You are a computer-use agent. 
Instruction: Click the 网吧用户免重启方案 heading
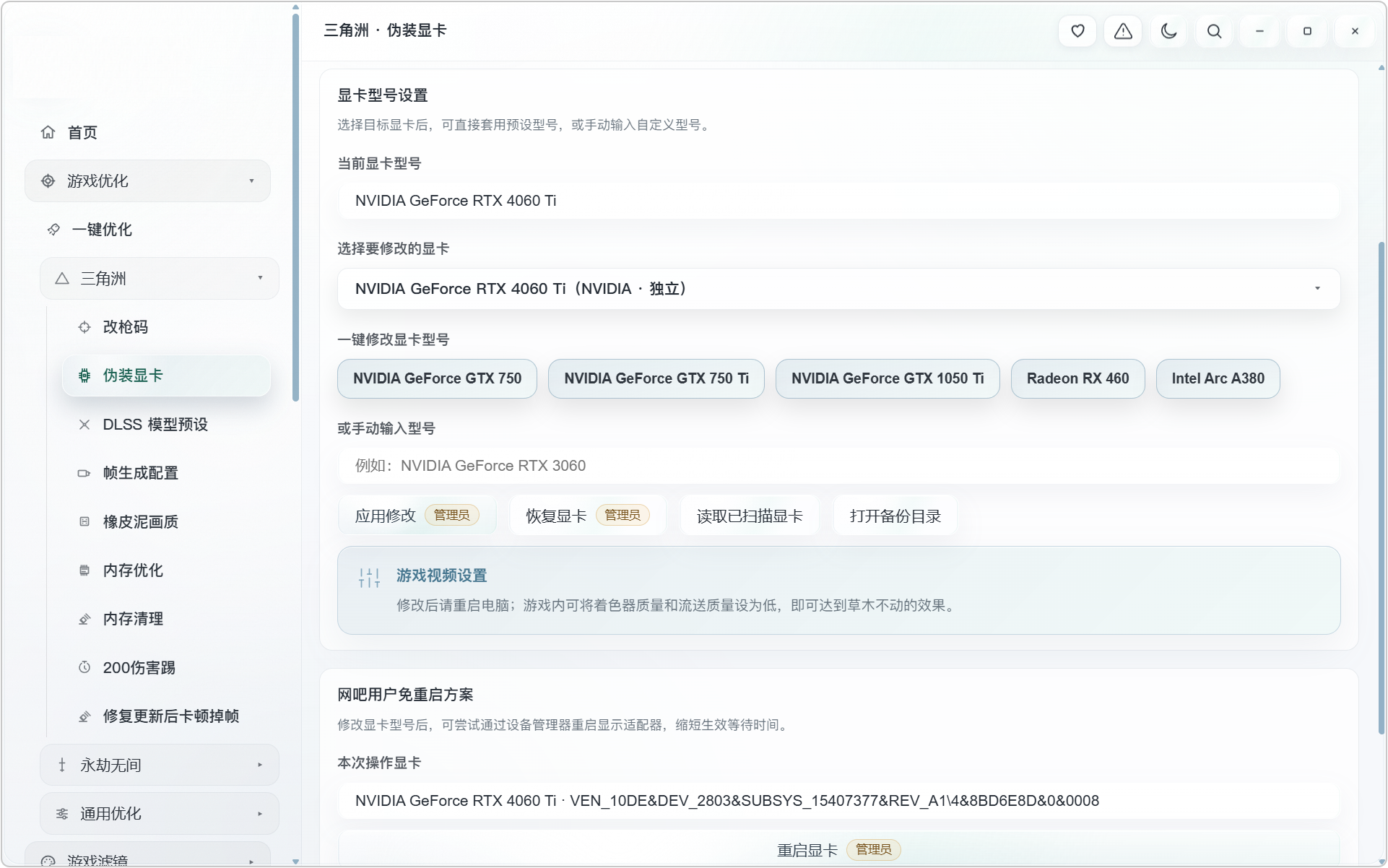click(405, 695)
